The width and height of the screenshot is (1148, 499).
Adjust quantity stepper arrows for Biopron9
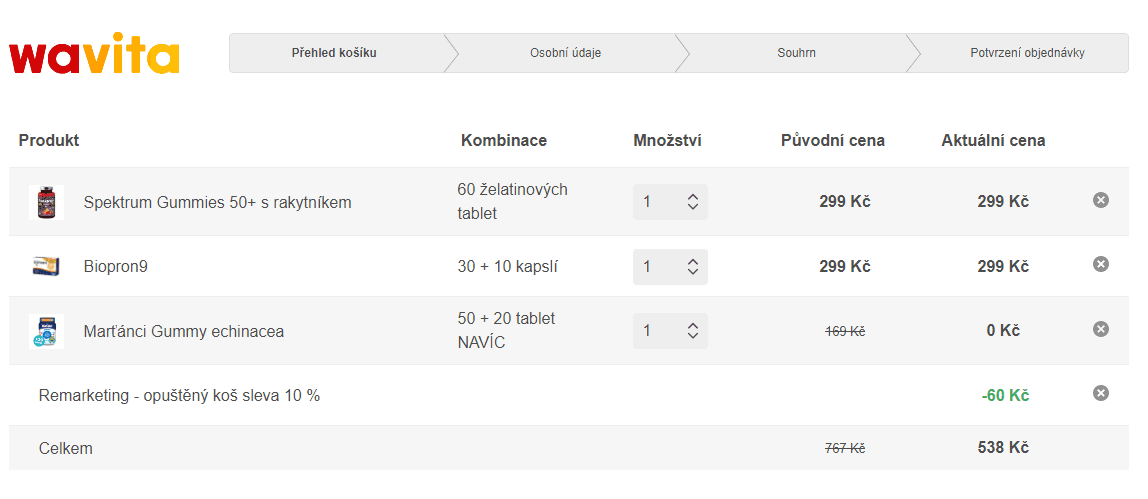point(693,267)
